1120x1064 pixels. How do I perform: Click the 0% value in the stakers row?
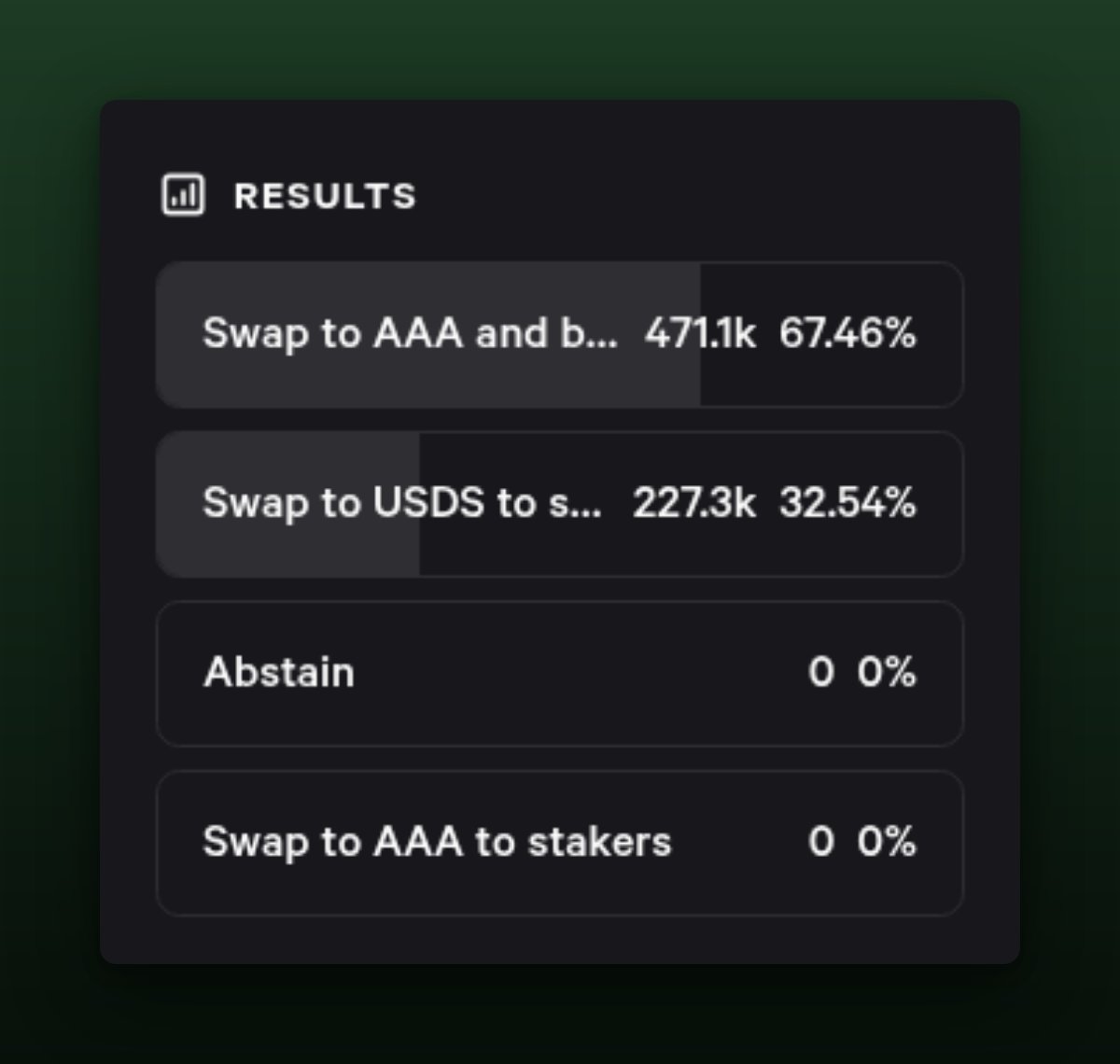(887, 841)
